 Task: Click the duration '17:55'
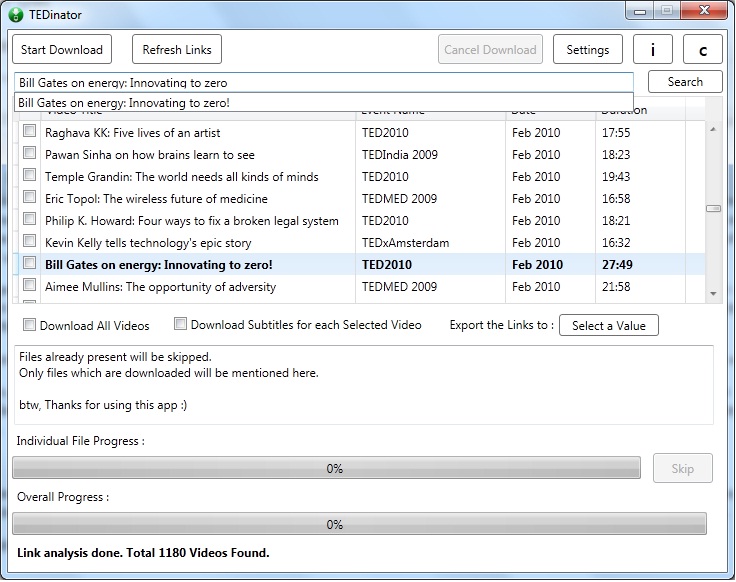coord(616,133)
